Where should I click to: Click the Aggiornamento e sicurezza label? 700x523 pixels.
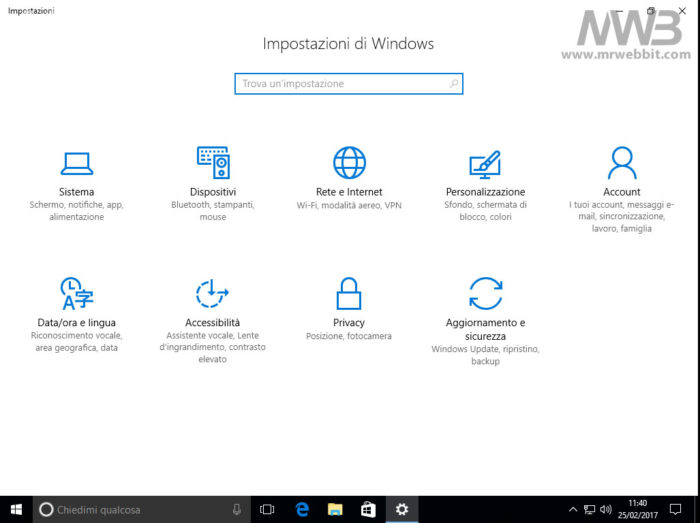pos(485,329)
